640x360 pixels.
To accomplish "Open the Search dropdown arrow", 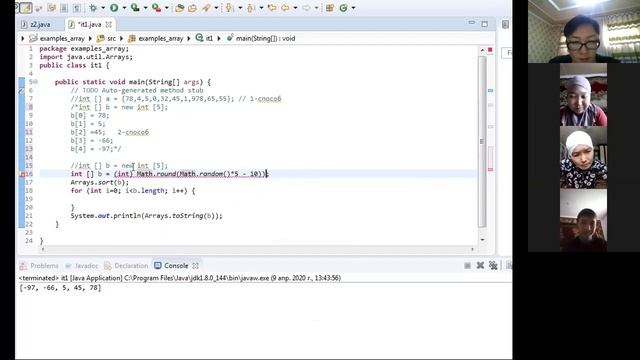I will click(216, 8).
